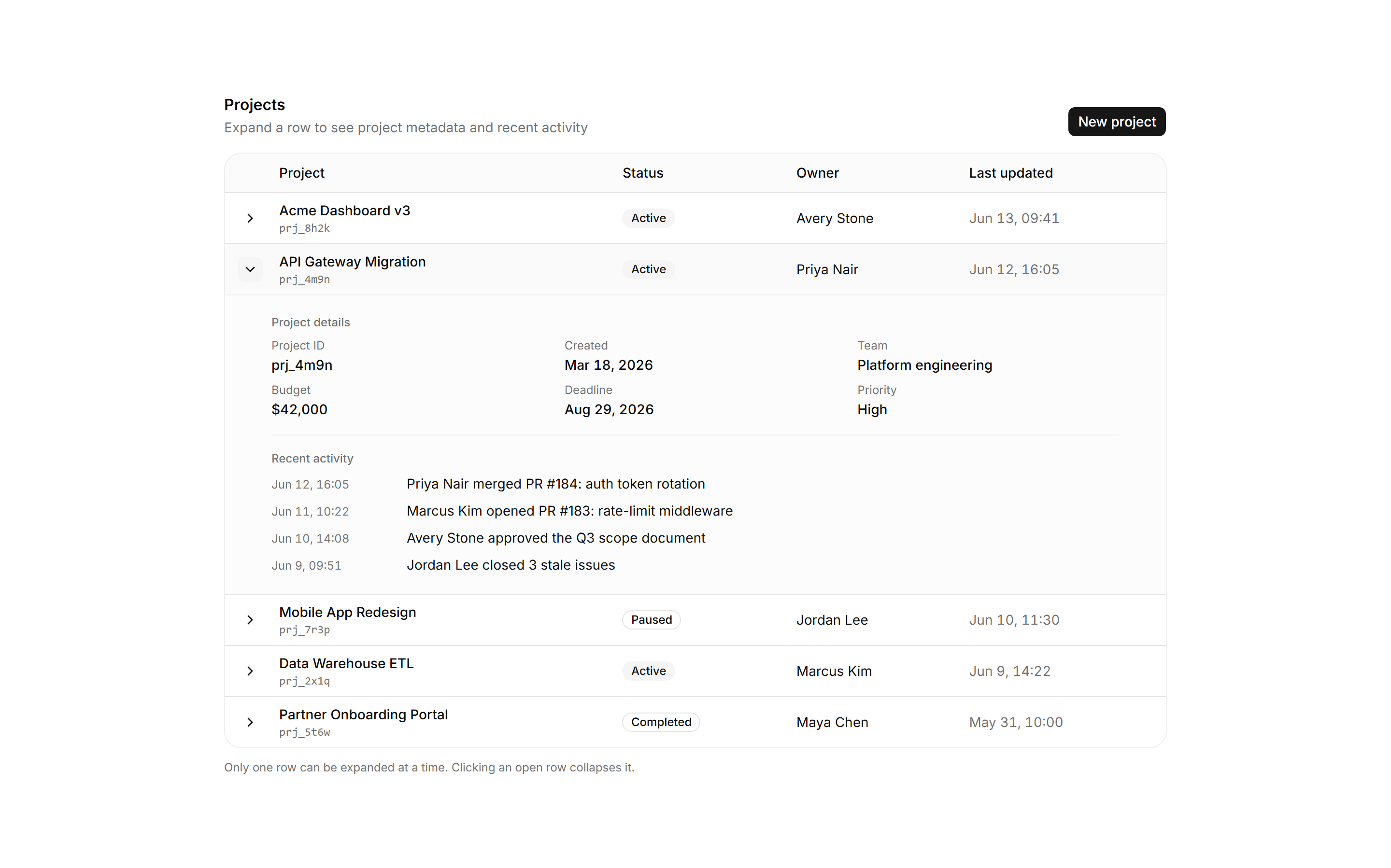This screenshot has width=1391, height=868.
Task: Click the Project ID value prj_4m9n in details
Action: pos(301,365)
